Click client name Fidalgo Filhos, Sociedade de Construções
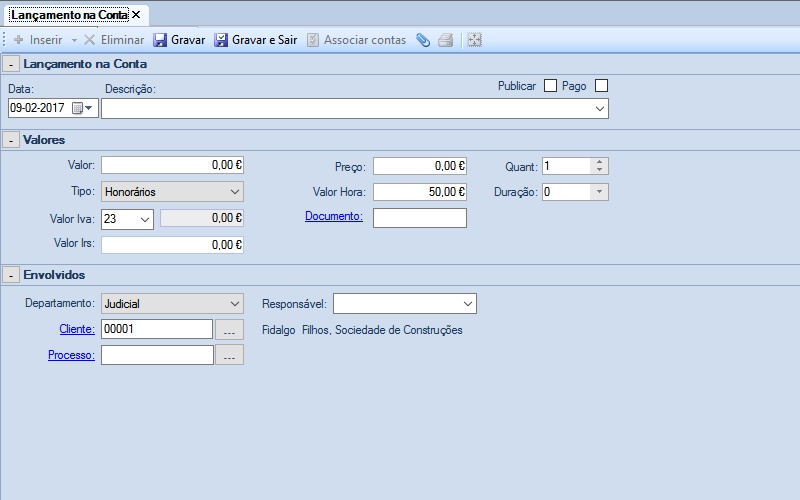 click(362, 330)
